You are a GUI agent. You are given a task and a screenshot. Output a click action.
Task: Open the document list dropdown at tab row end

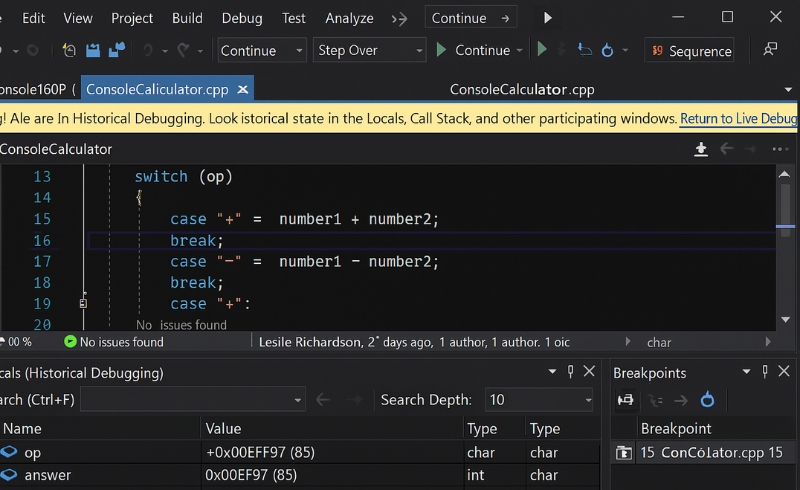[788, 90]
